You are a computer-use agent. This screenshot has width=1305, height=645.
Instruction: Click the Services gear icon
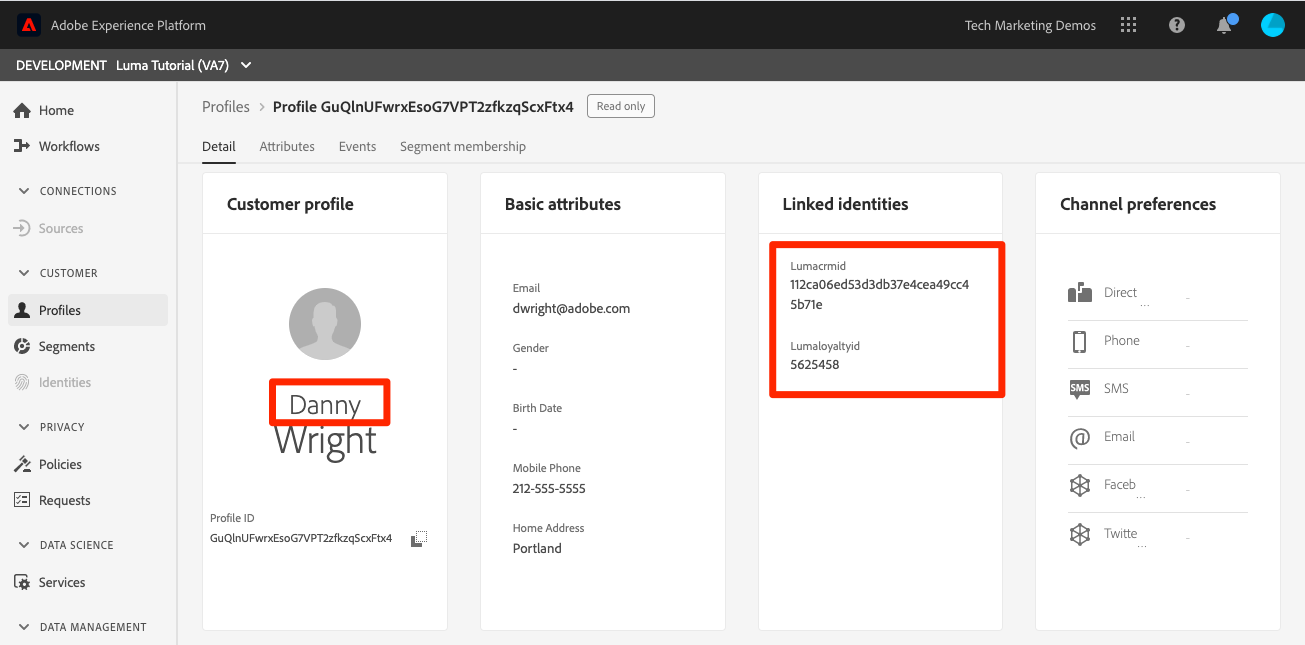(x=22, y=582)
